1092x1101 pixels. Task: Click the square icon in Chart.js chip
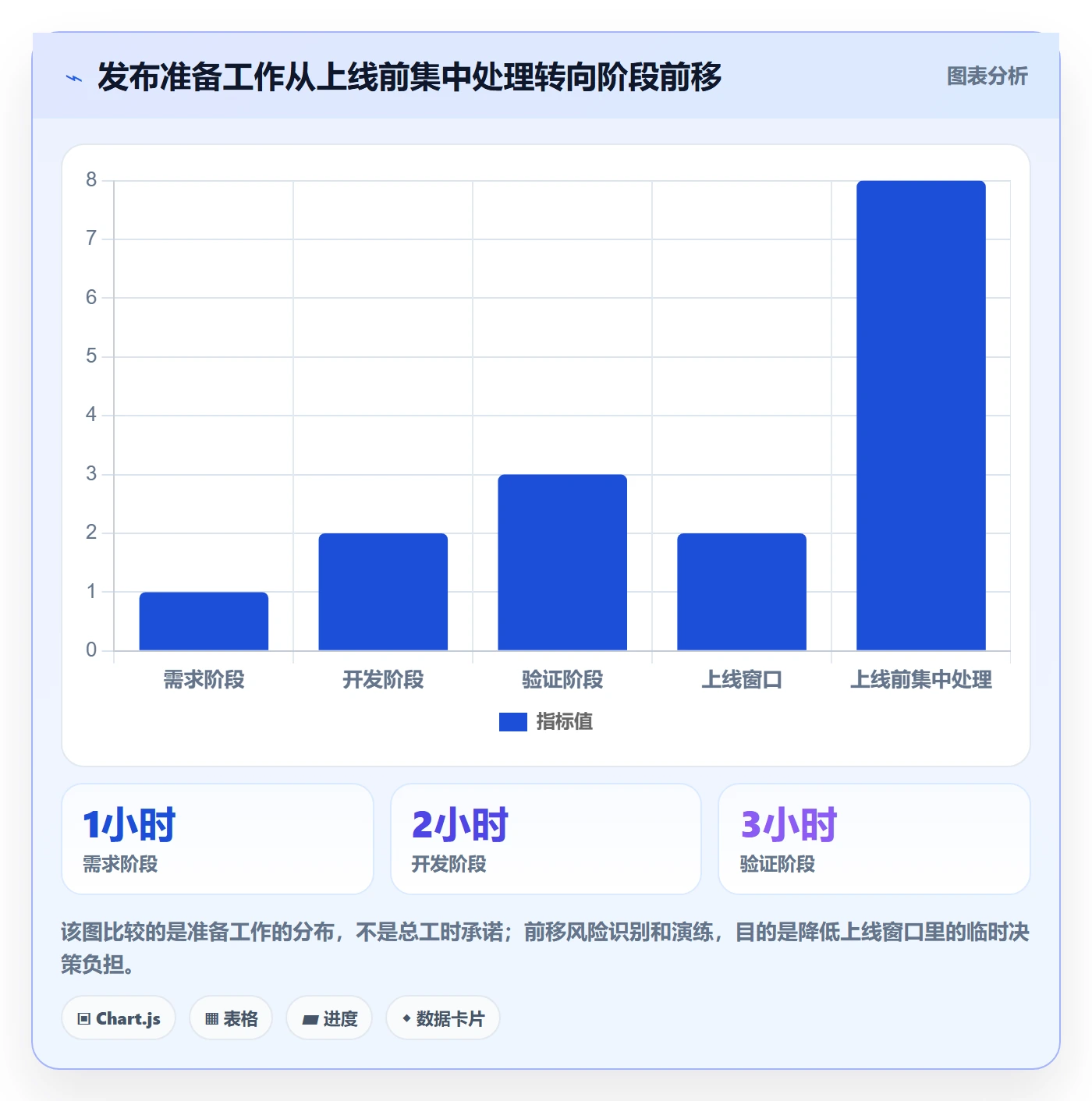[84, 1019]
